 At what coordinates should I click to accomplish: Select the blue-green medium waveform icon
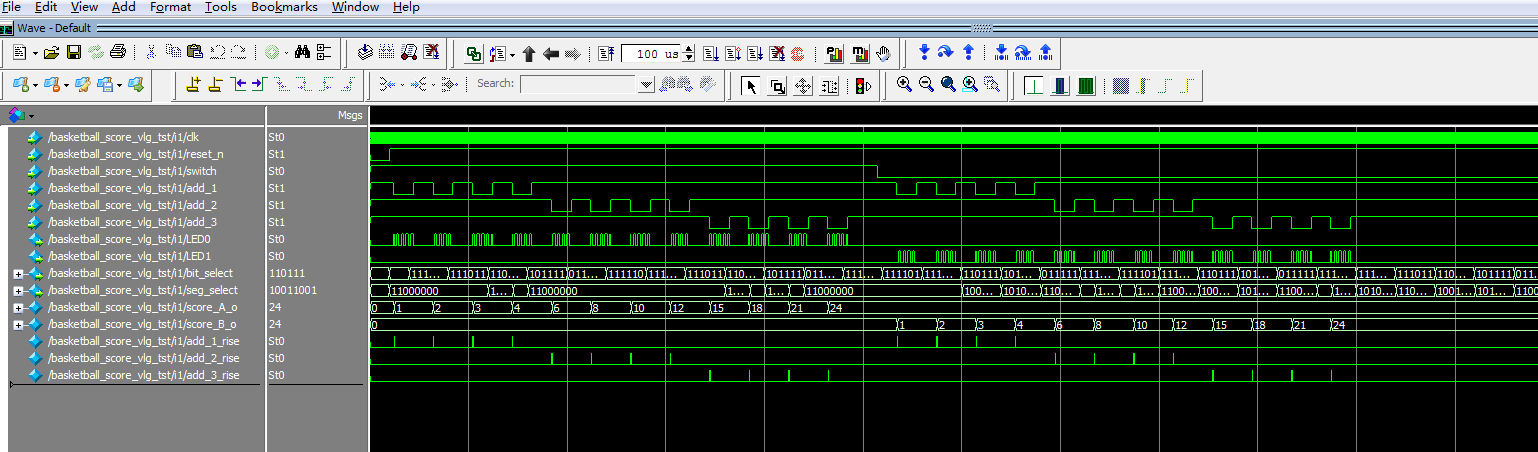[1061, 86]
